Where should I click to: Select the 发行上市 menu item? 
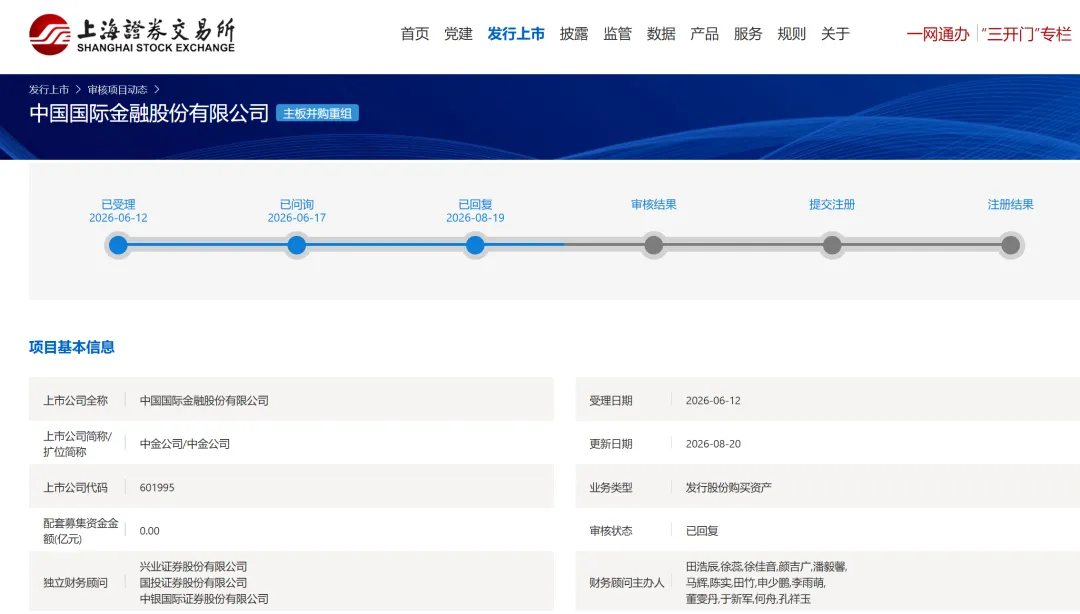click(x=516, y=34)
